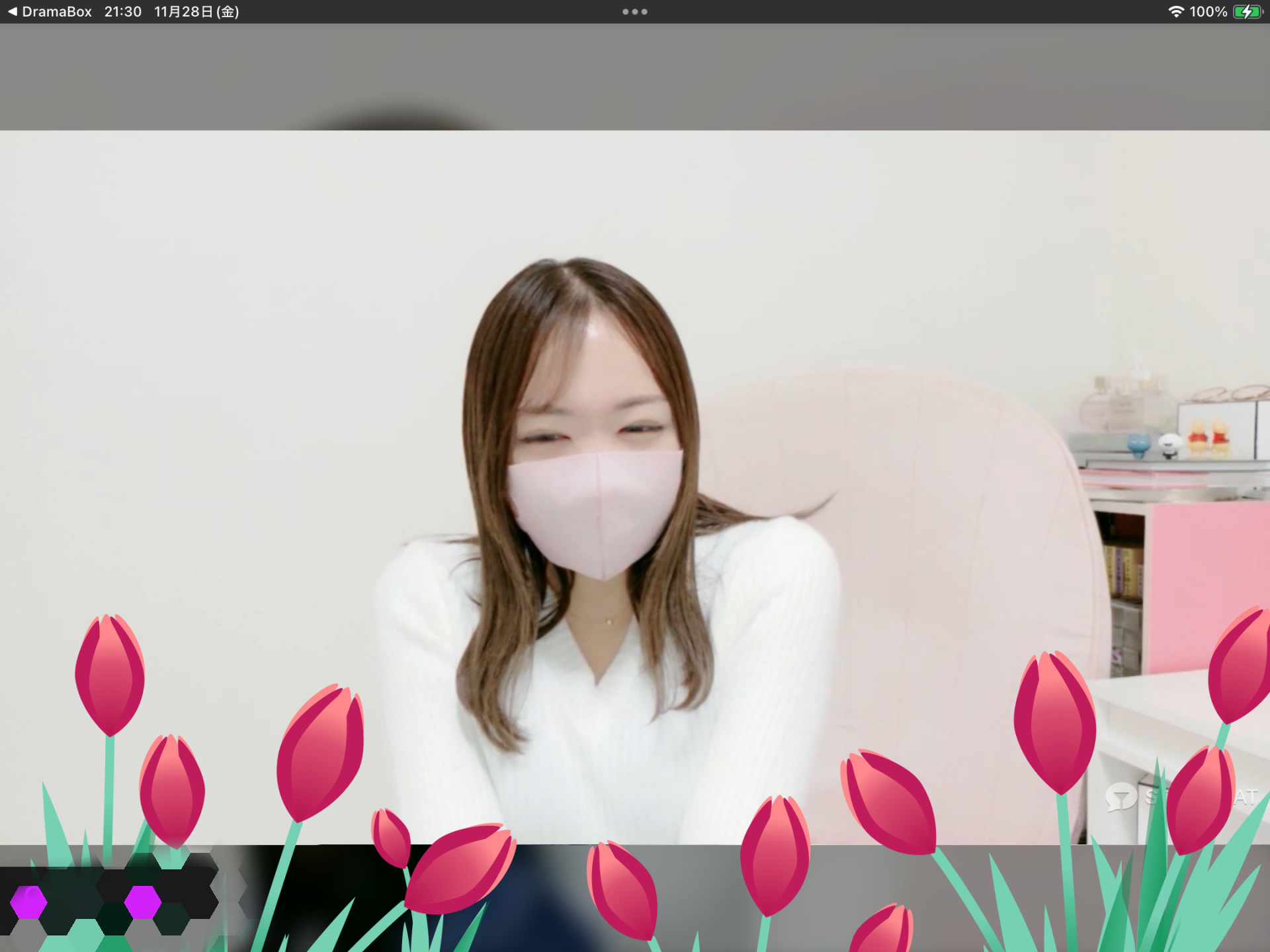This screenshot has width=1270, height=952.
Task: Open the three-dot multitasking menu
Action: coord(634,12)
